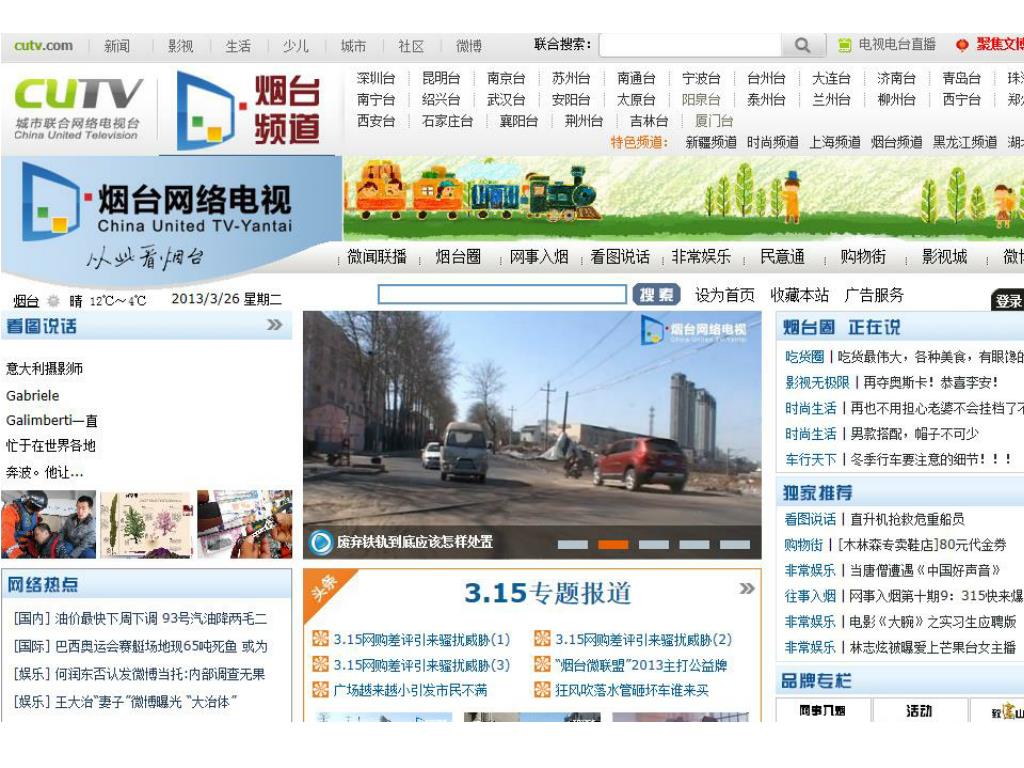Open 男款搭配,帽子不可少 link

tap(914, 434)
